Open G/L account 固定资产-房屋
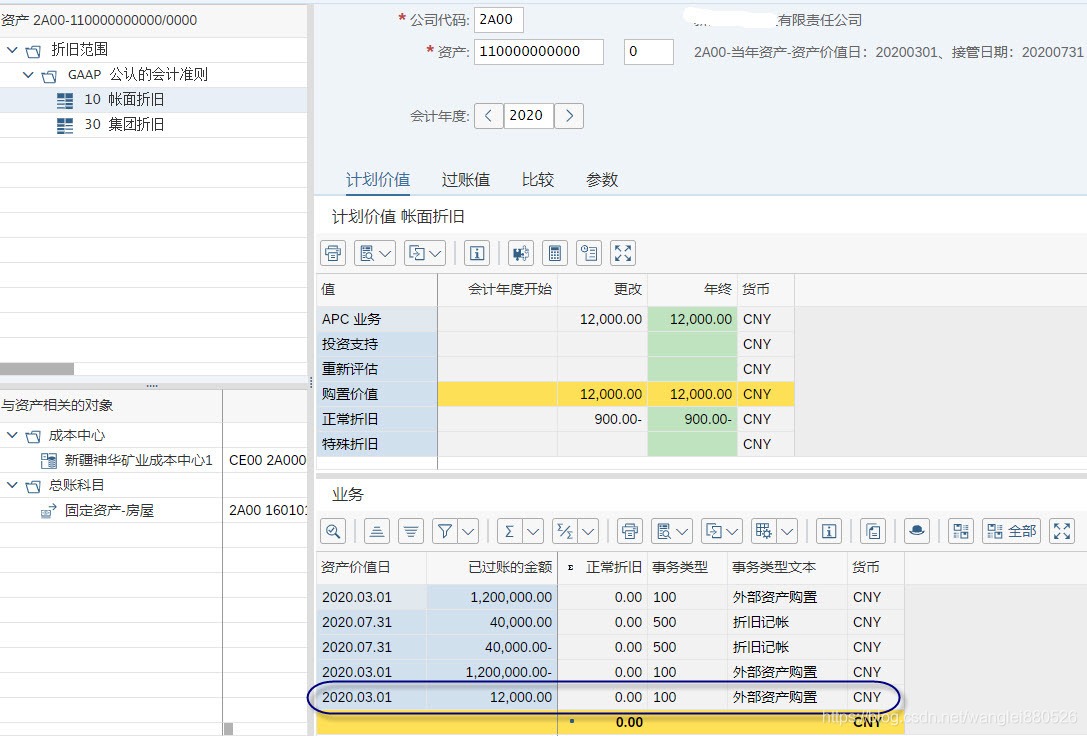 109,511
